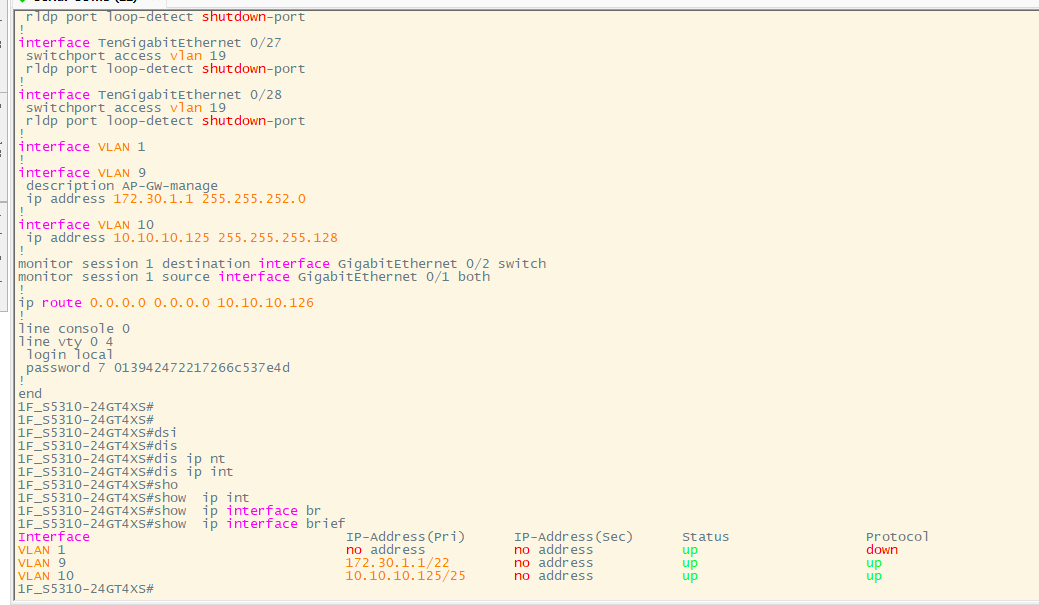This screenshot has width=1039, height=605.
Task: Click the 'IP-Address(Pri)' column header
Action: coord(405,537)
